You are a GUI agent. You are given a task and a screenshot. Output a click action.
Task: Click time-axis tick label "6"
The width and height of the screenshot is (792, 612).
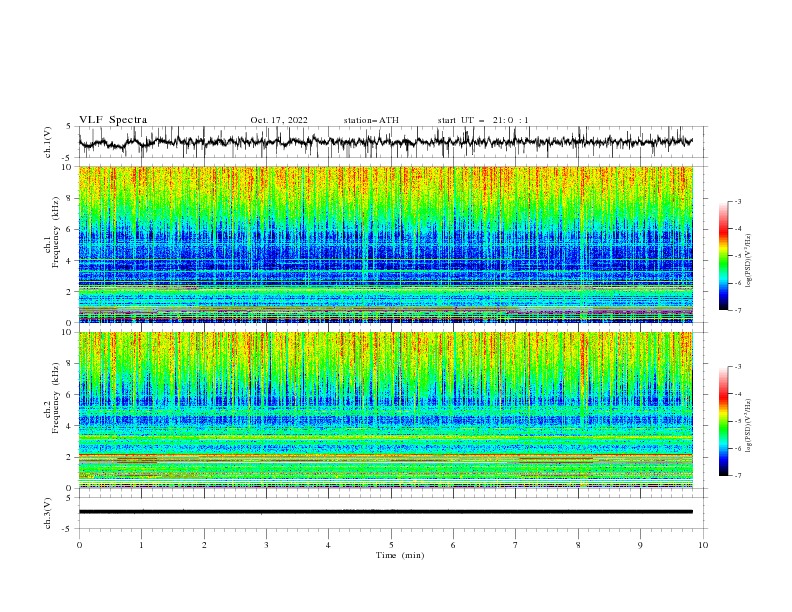pos(453,545)
